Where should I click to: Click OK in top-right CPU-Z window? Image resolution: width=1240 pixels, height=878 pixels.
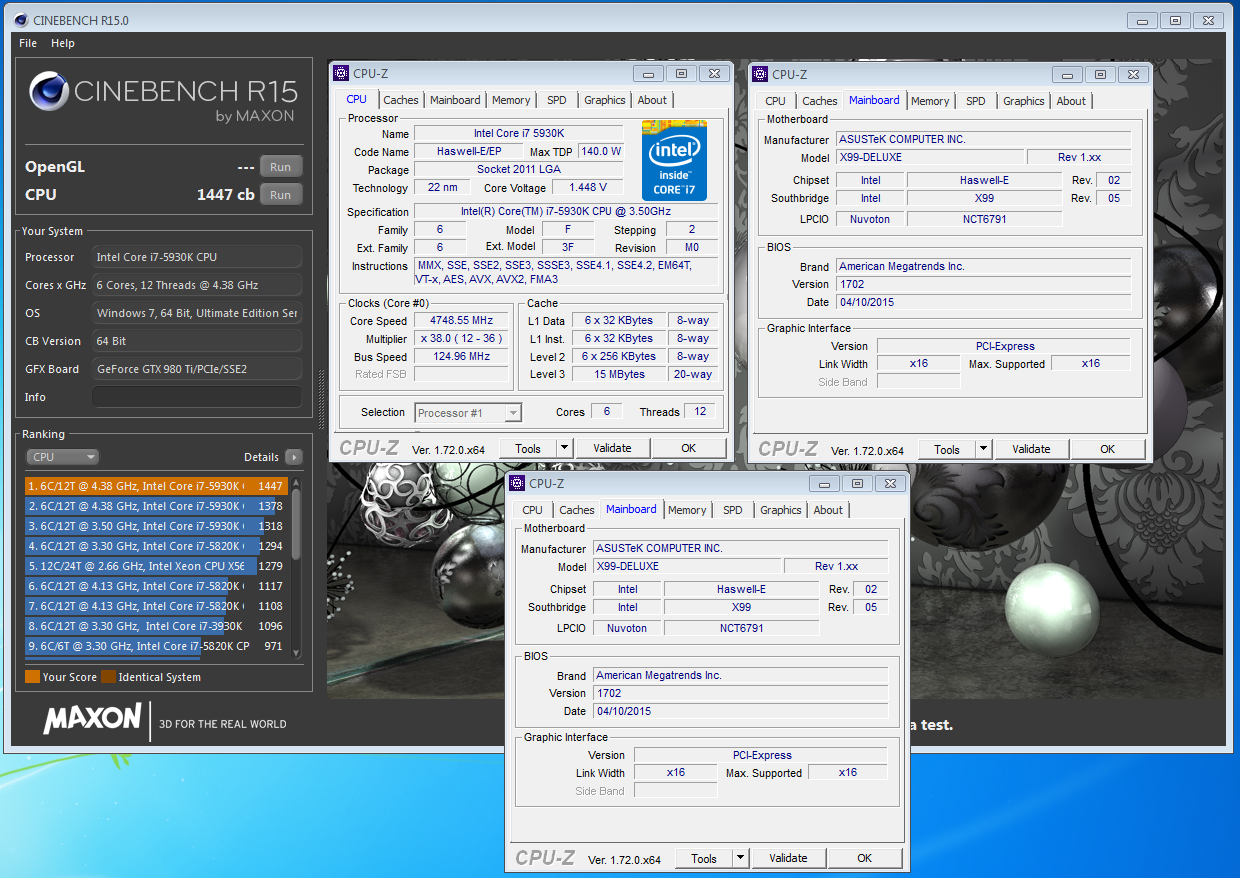click(x=1107, y=449)
